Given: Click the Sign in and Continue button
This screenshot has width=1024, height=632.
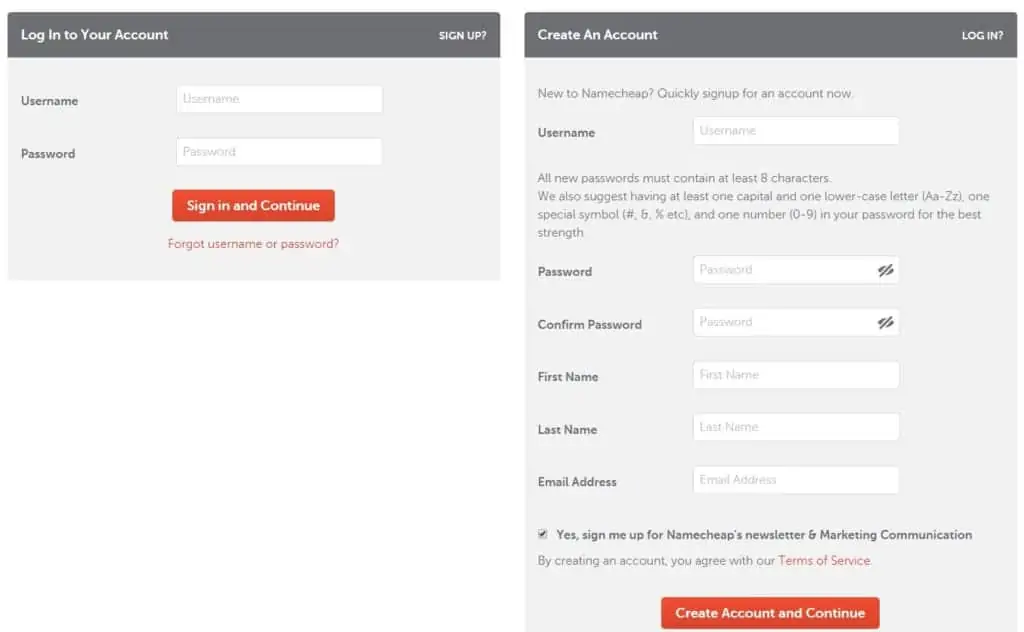Looking at the screenshot, I should 253,206.
